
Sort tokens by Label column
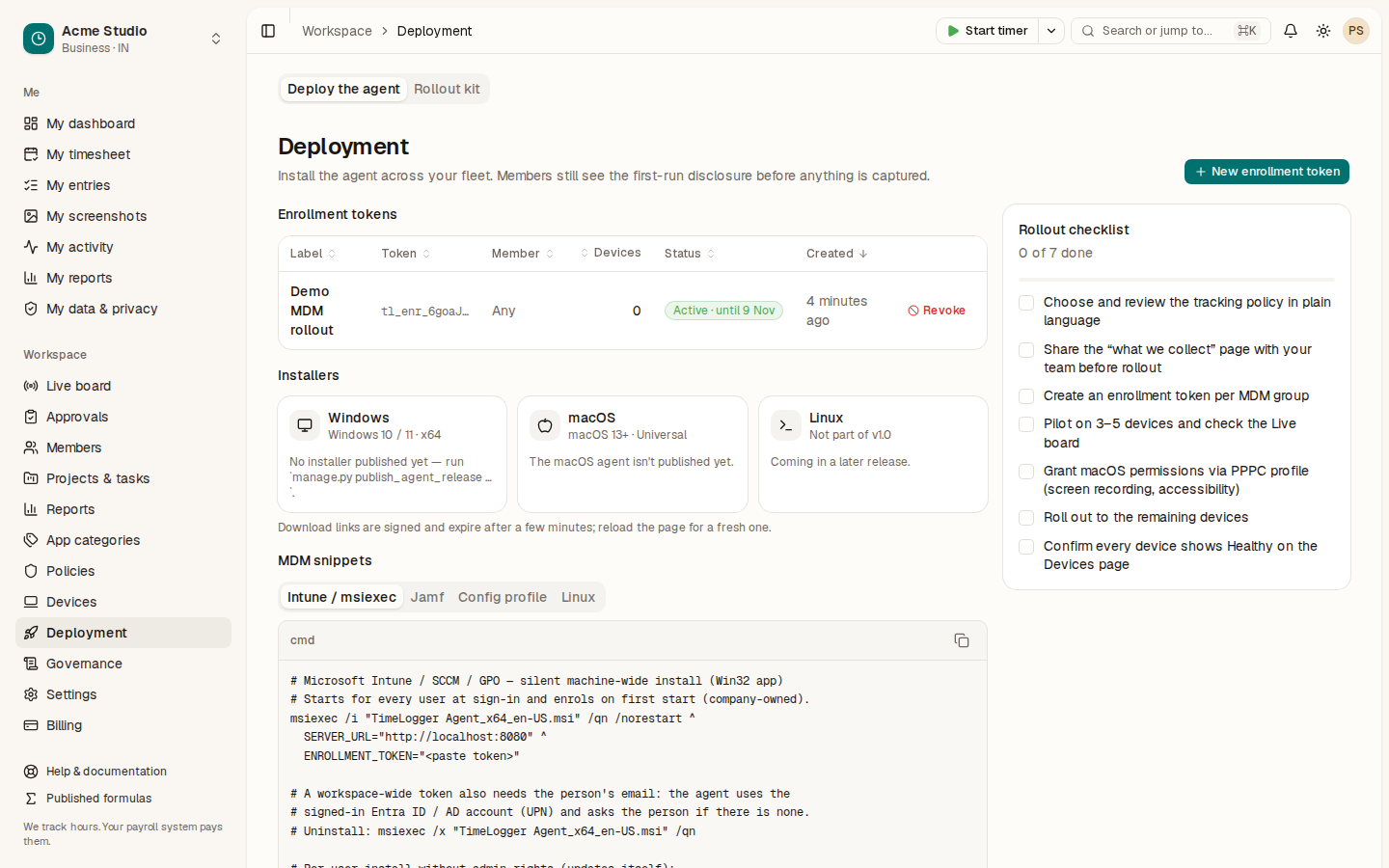click(313, 254)
